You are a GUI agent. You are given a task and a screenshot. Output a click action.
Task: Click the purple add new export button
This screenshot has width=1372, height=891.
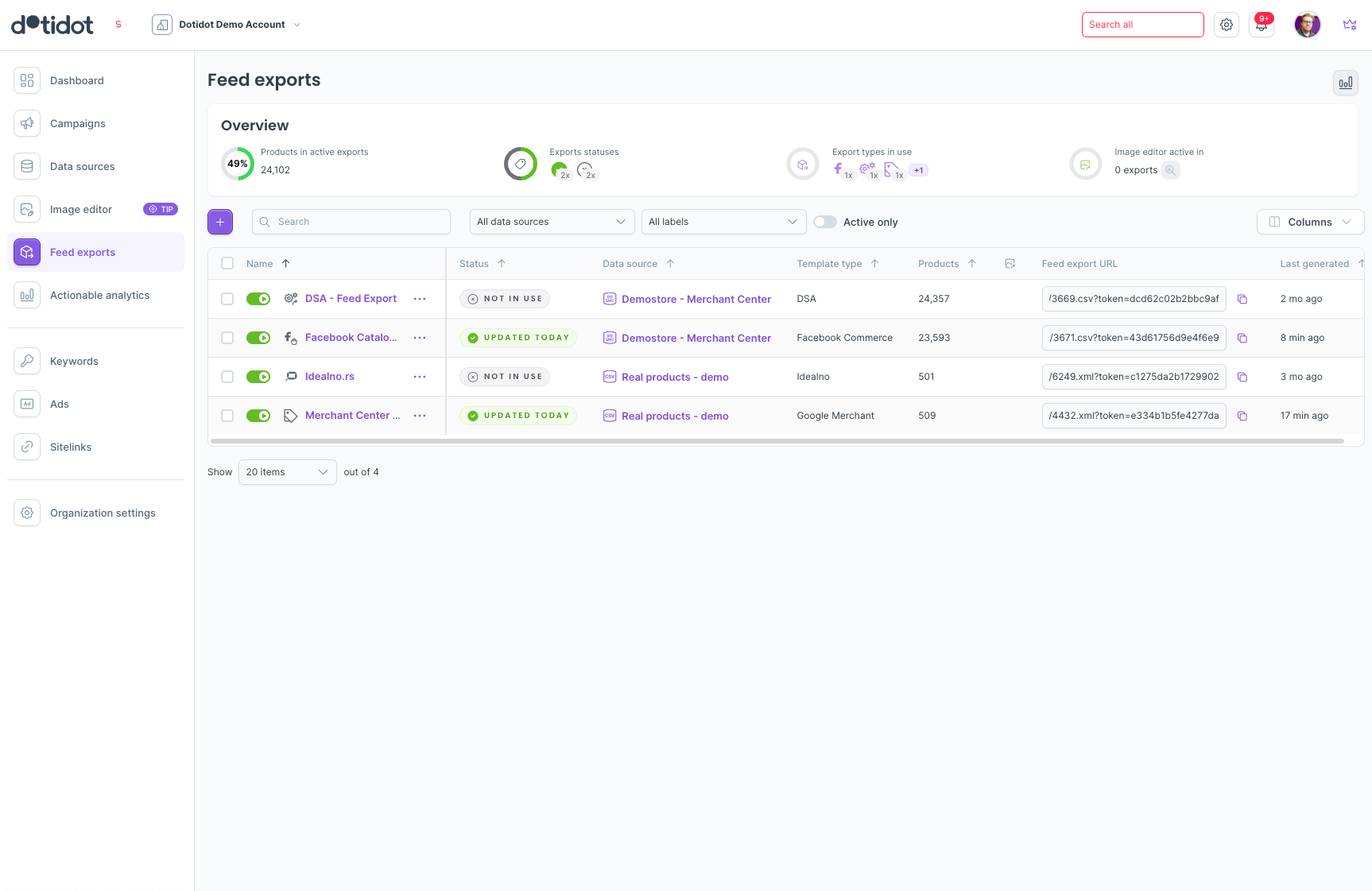(220, 222)
